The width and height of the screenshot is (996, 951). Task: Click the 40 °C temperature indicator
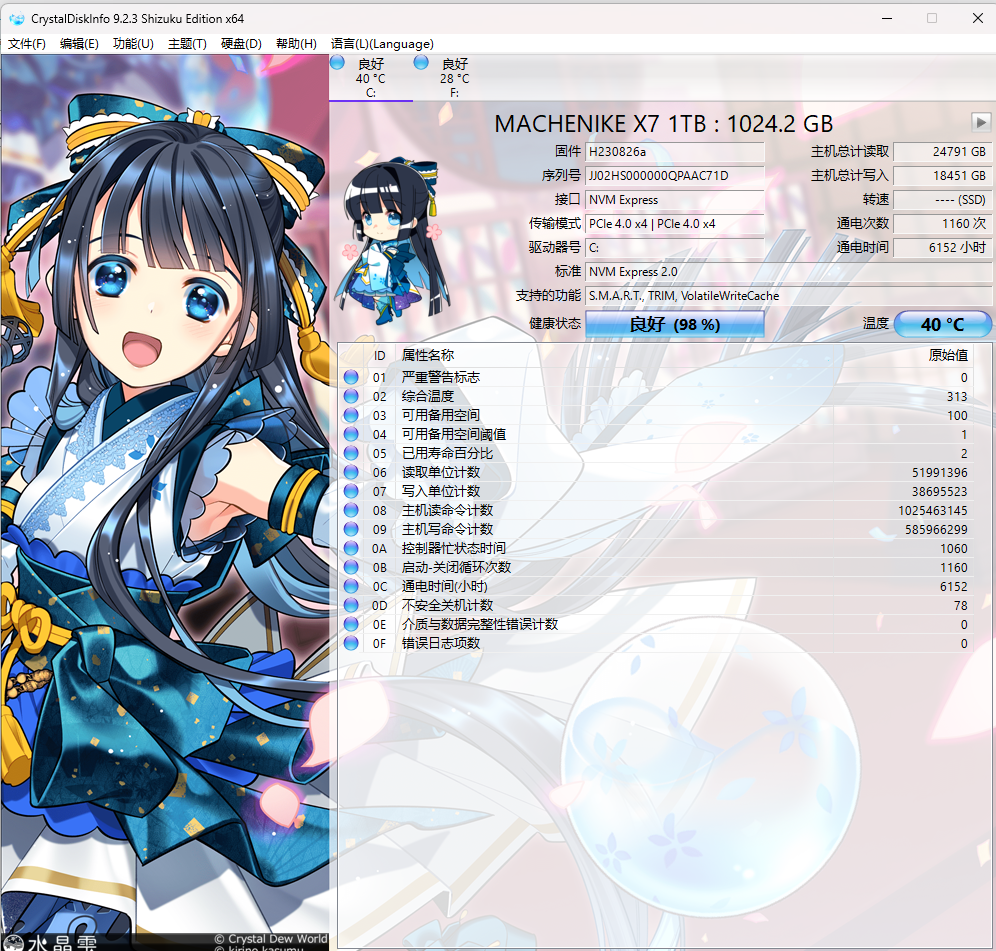click(x=943, y=325)
